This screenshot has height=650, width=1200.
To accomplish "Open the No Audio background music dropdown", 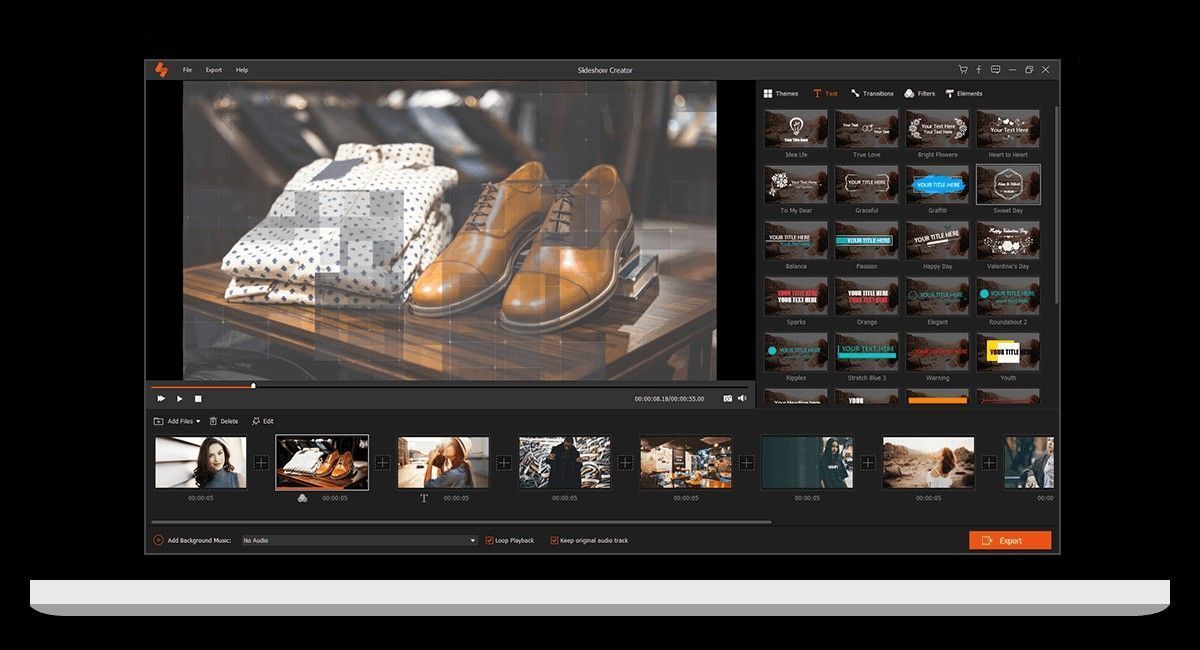I will pyautogui.click(x=360, y=540).
